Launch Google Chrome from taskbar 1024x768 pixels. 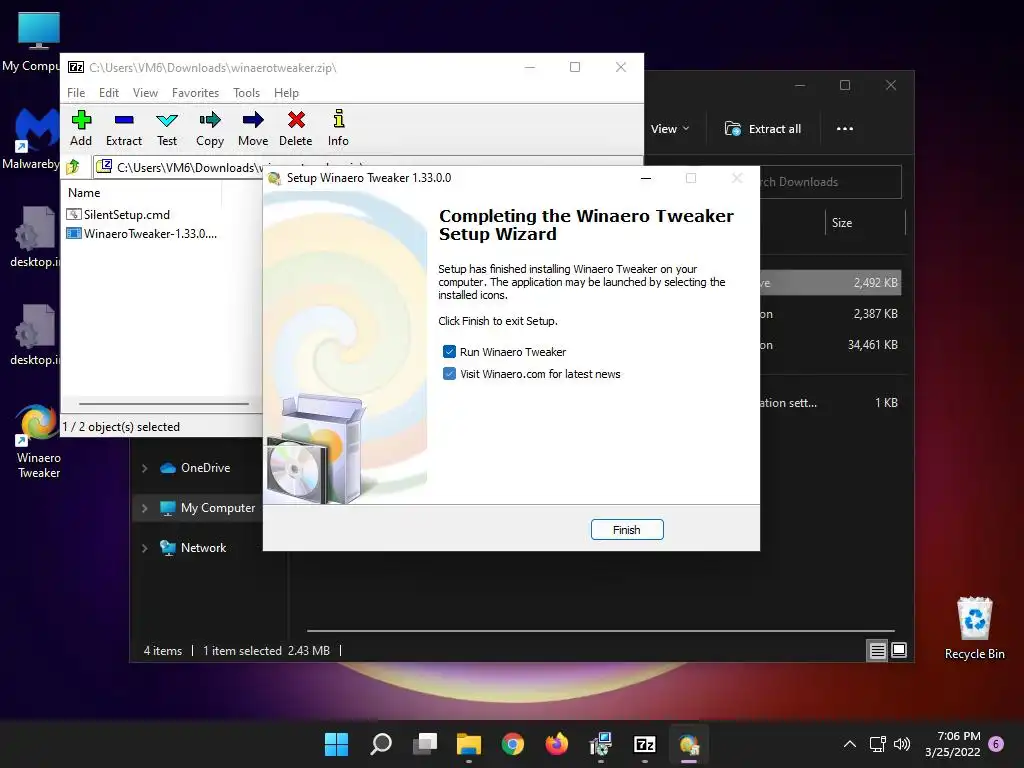click(513, 744)
